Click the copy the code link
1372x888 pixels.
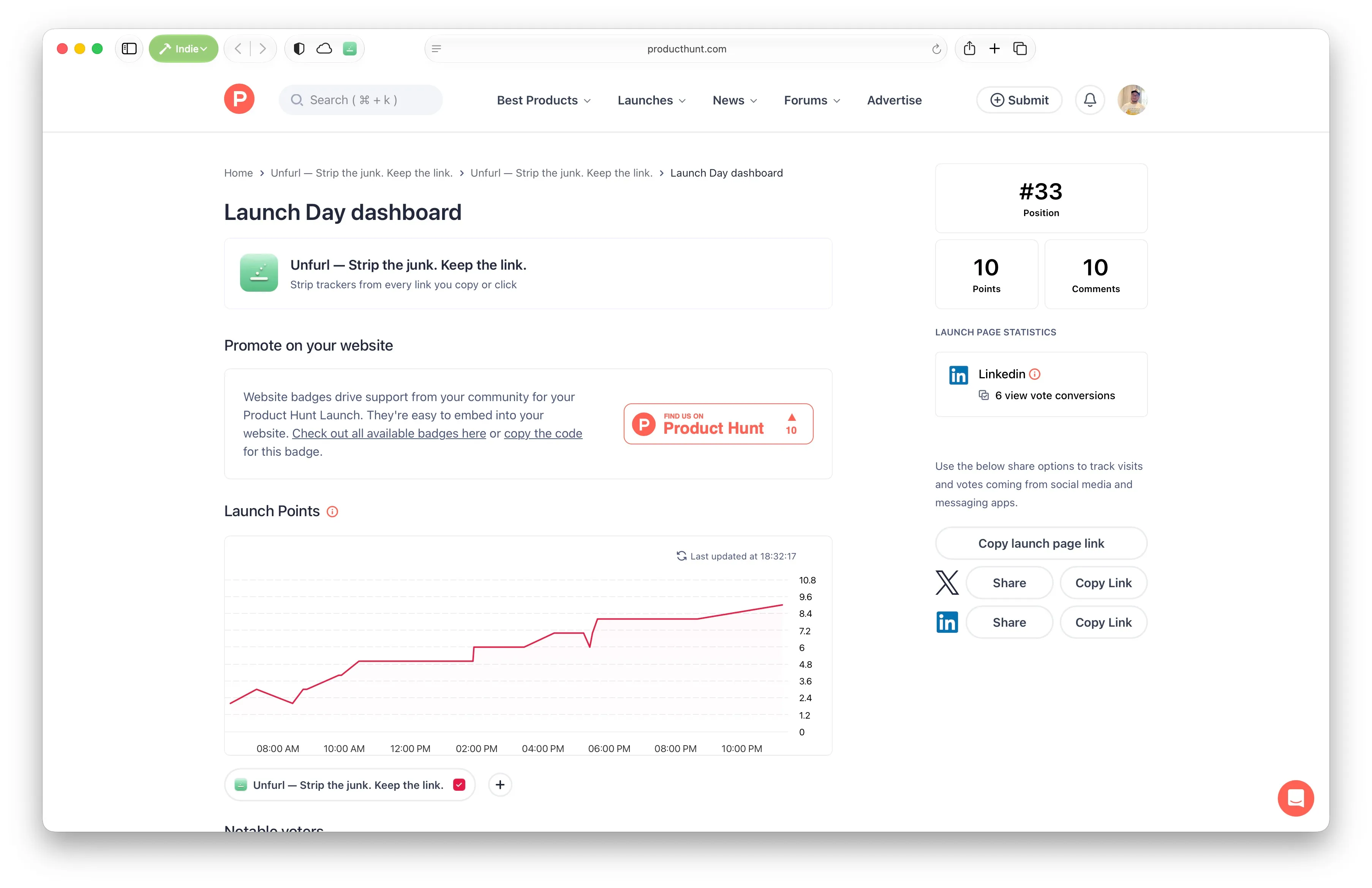click(543, 433)
